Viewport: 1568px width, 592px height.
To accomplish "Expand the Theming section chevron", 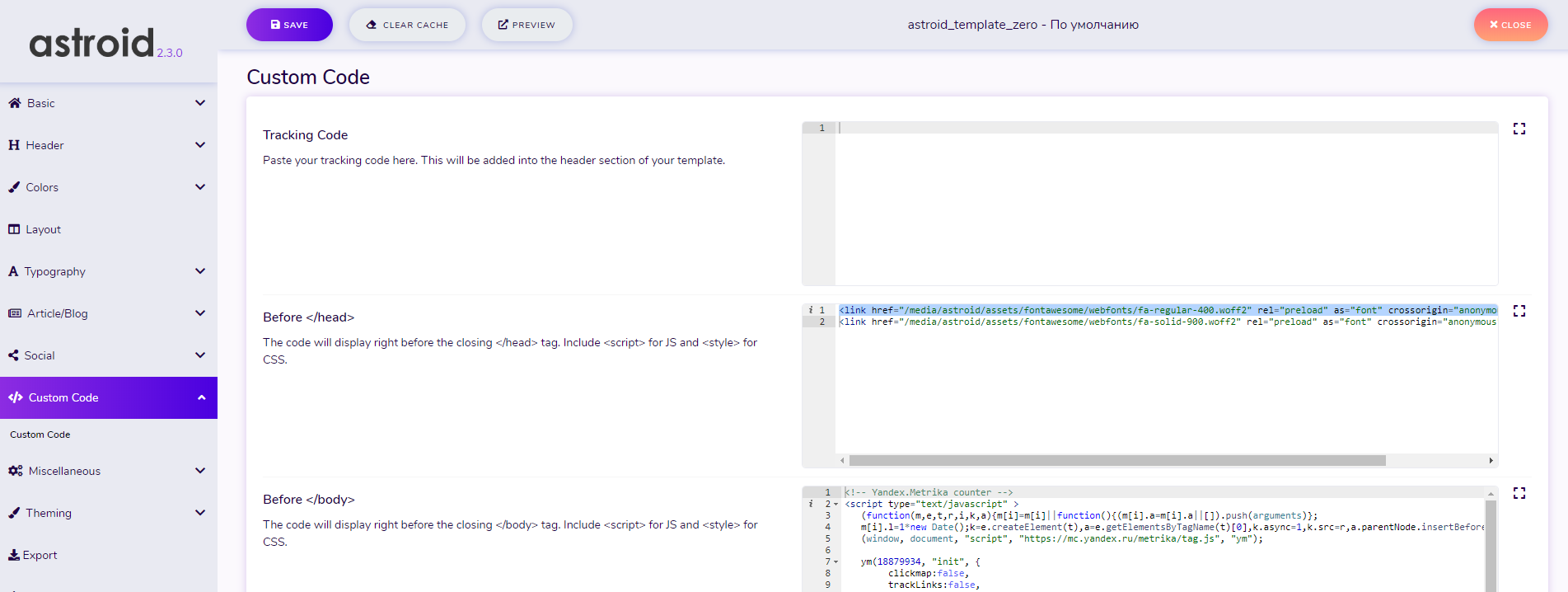I will pos(200,513).
